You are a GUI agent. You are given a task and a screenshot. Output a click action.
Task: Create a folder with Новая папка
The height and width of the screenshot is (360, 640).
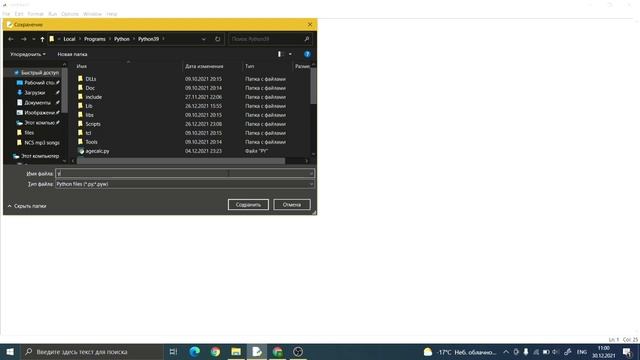pos(72,54)
